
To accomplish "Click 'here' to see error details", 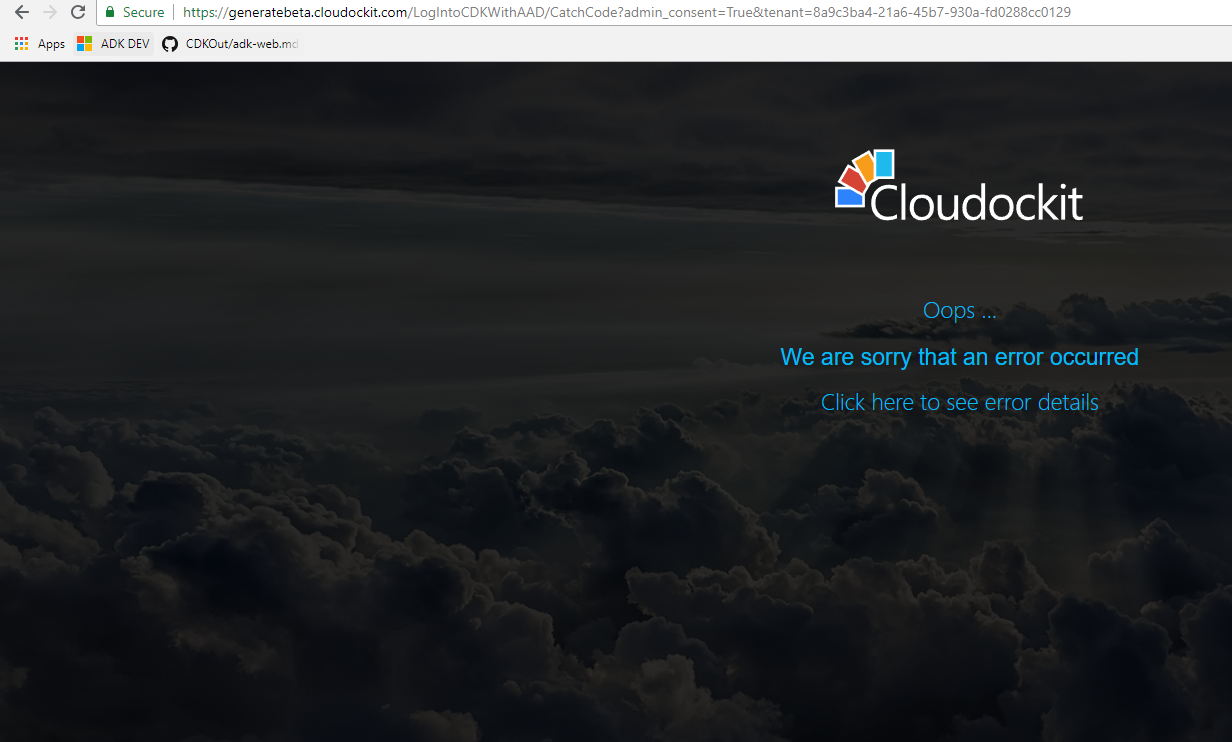I will click(892, 402).
